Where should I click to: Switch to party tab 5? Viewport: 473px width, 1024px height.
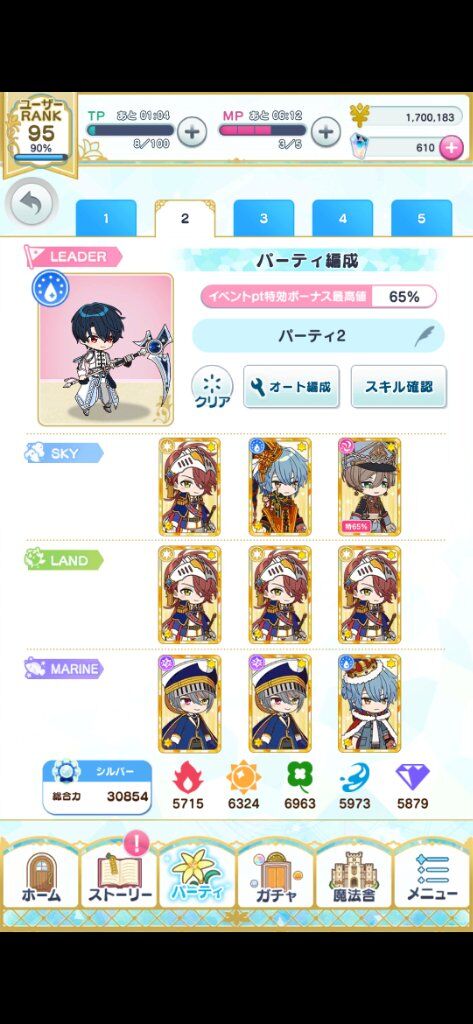pos(421,218)
